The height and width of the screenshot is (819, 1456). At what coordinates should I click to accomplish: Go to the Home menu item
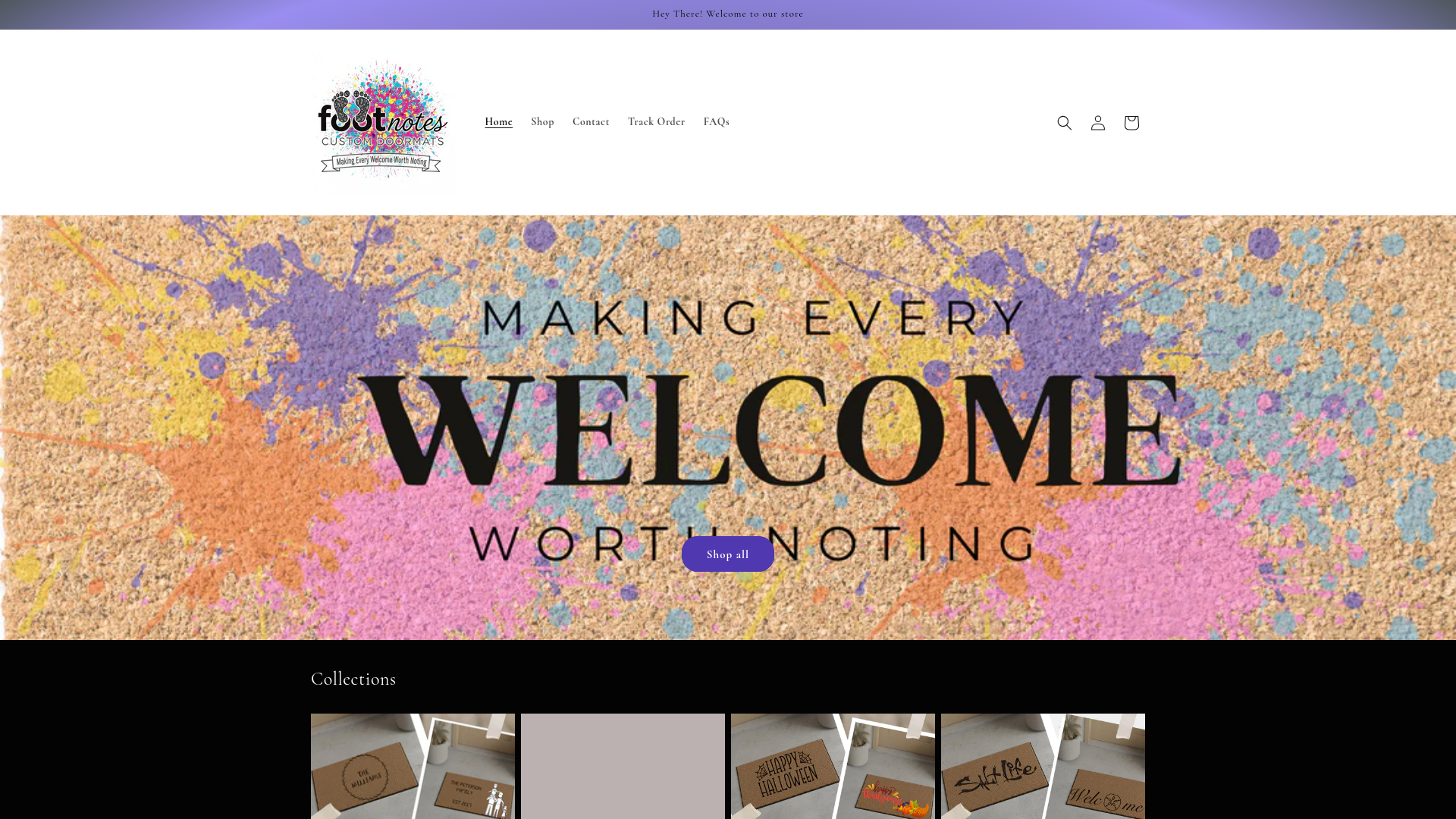(498, 122)
